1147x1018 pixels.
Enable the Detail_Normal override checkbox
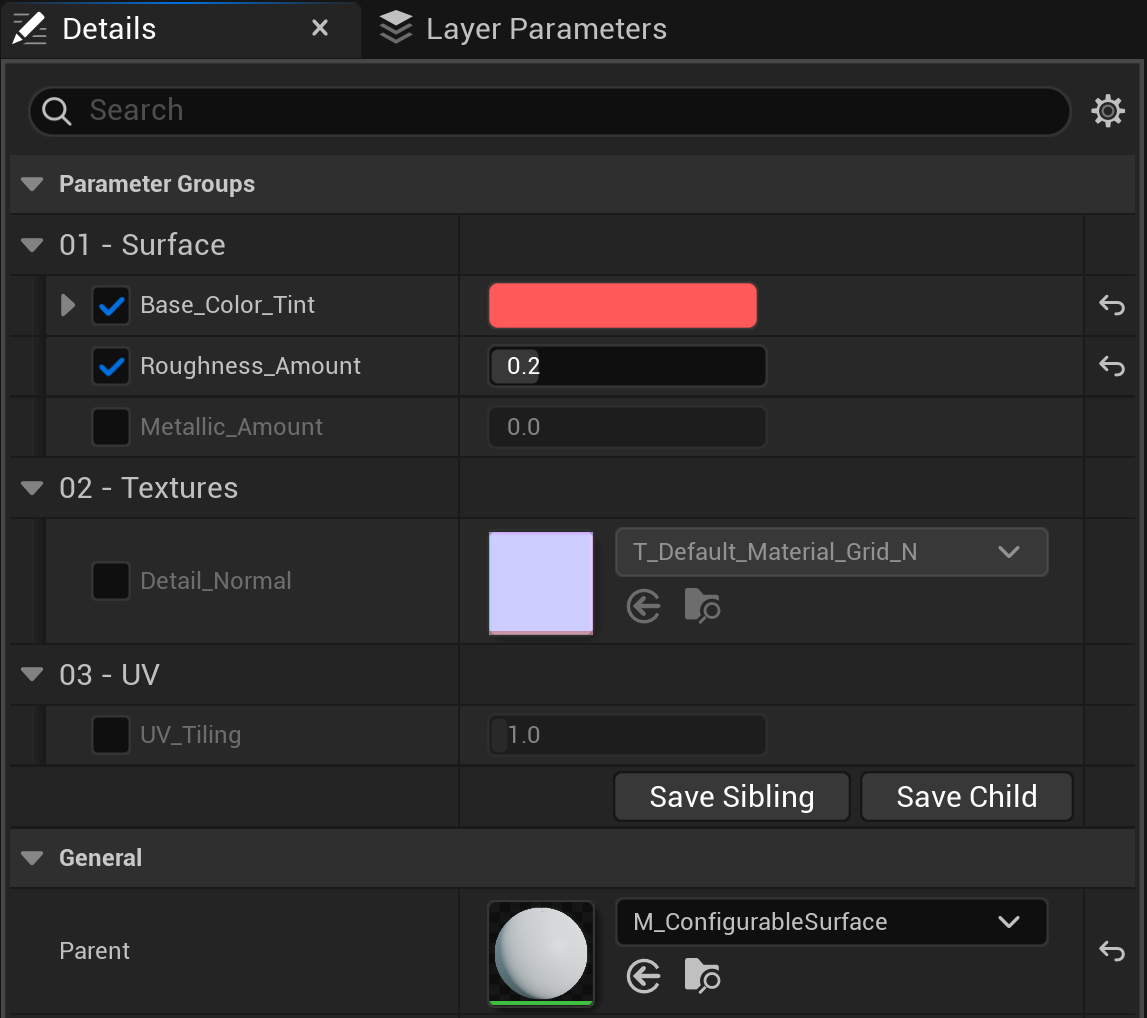(x=111, y=581)
